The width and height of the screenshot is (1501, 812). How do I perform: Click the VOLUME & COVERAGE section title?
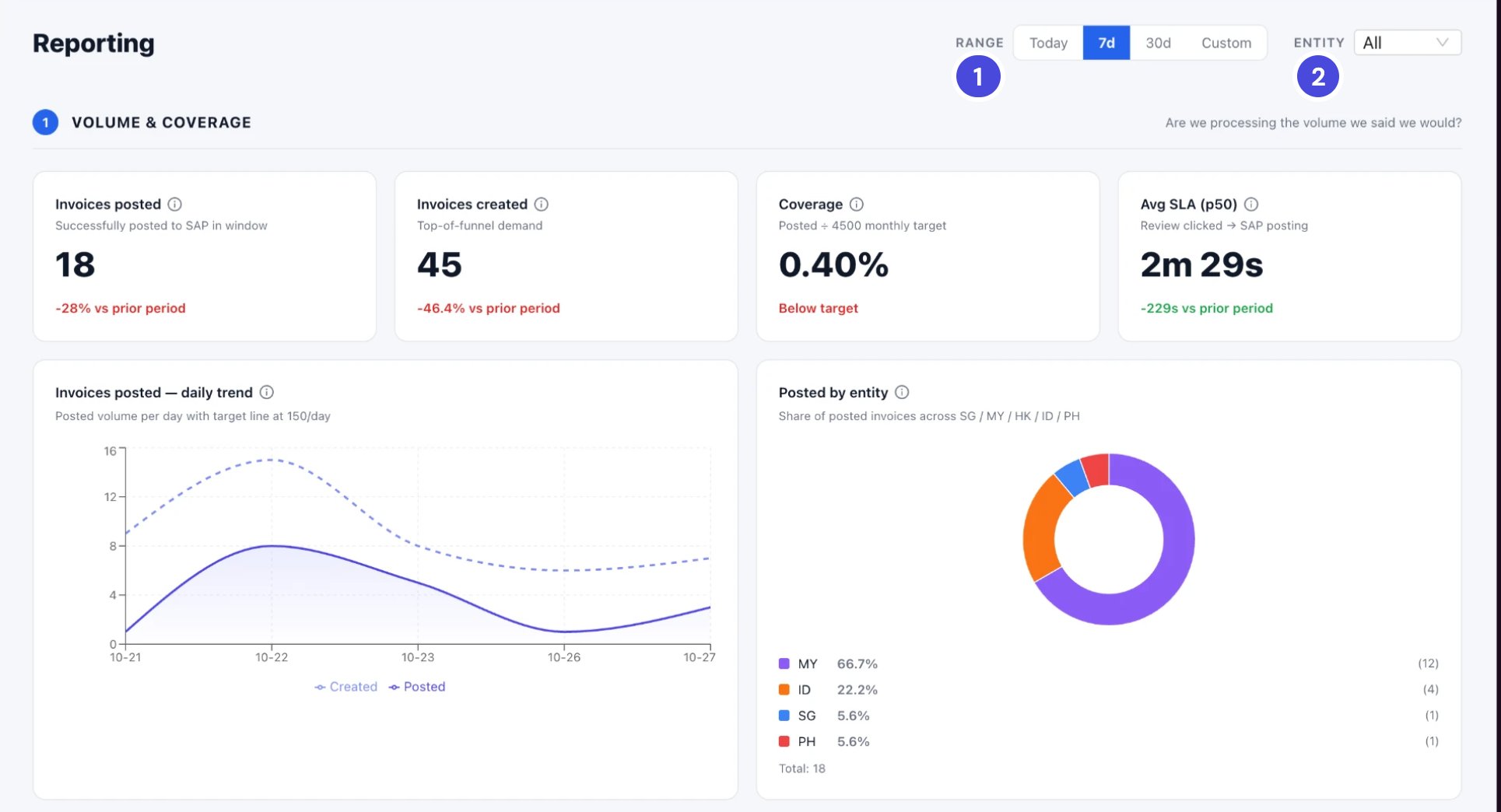click(x=162, y=122)
